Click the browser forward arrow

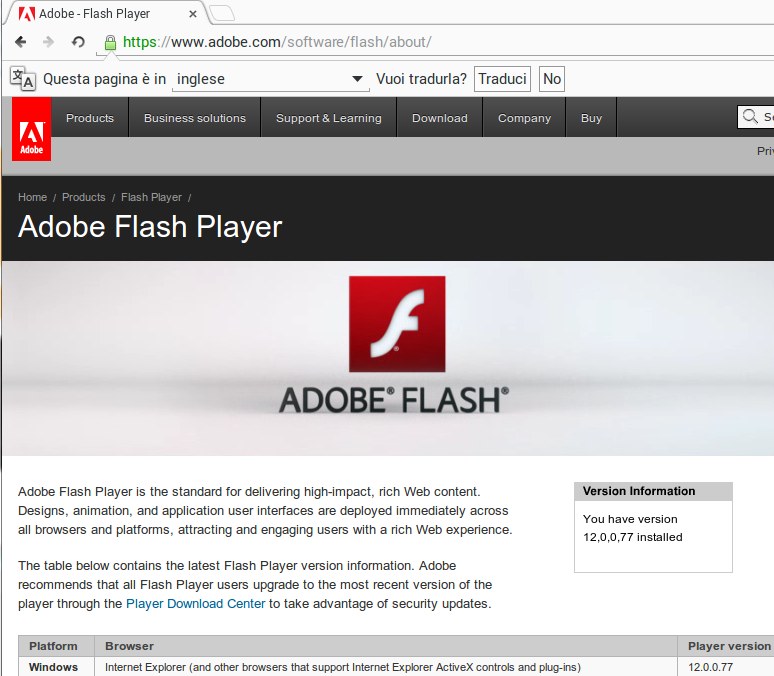[x=48, y=42]
